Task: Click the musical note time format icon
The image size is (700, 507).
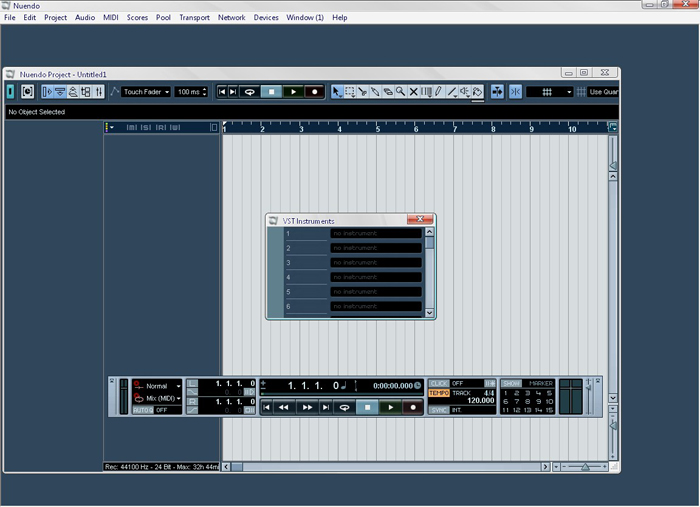Action: [344, 385]
